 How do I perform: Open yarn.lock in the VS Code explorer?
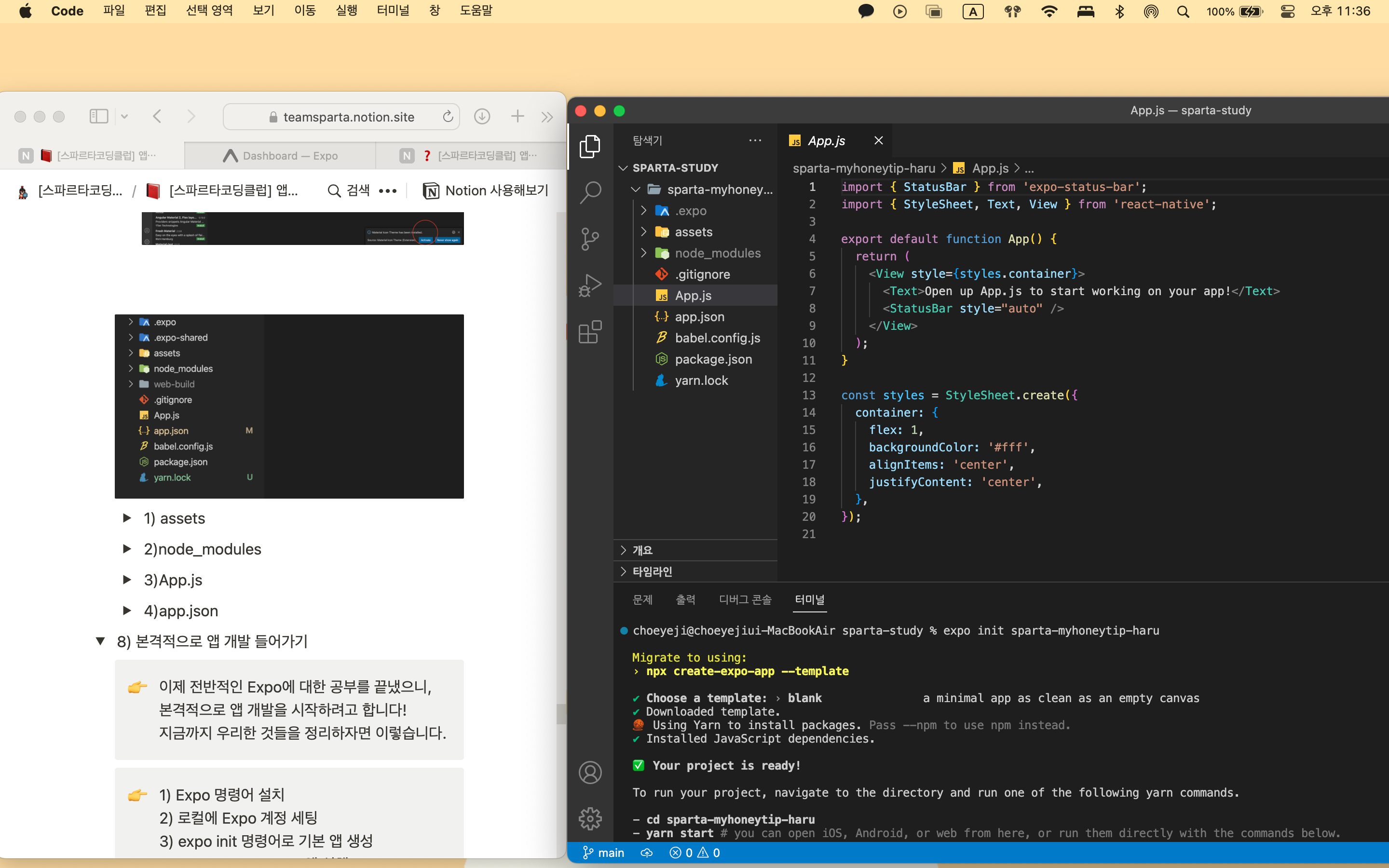(x=695, y=380)
